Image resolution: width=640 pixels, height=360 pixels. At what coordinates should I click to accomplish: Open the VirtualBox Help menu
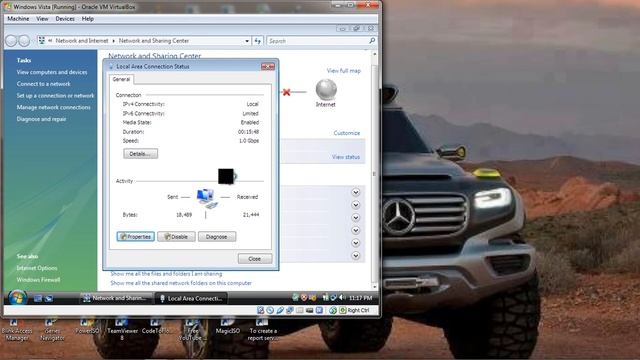pyautogui.click(x=87, y=19)
